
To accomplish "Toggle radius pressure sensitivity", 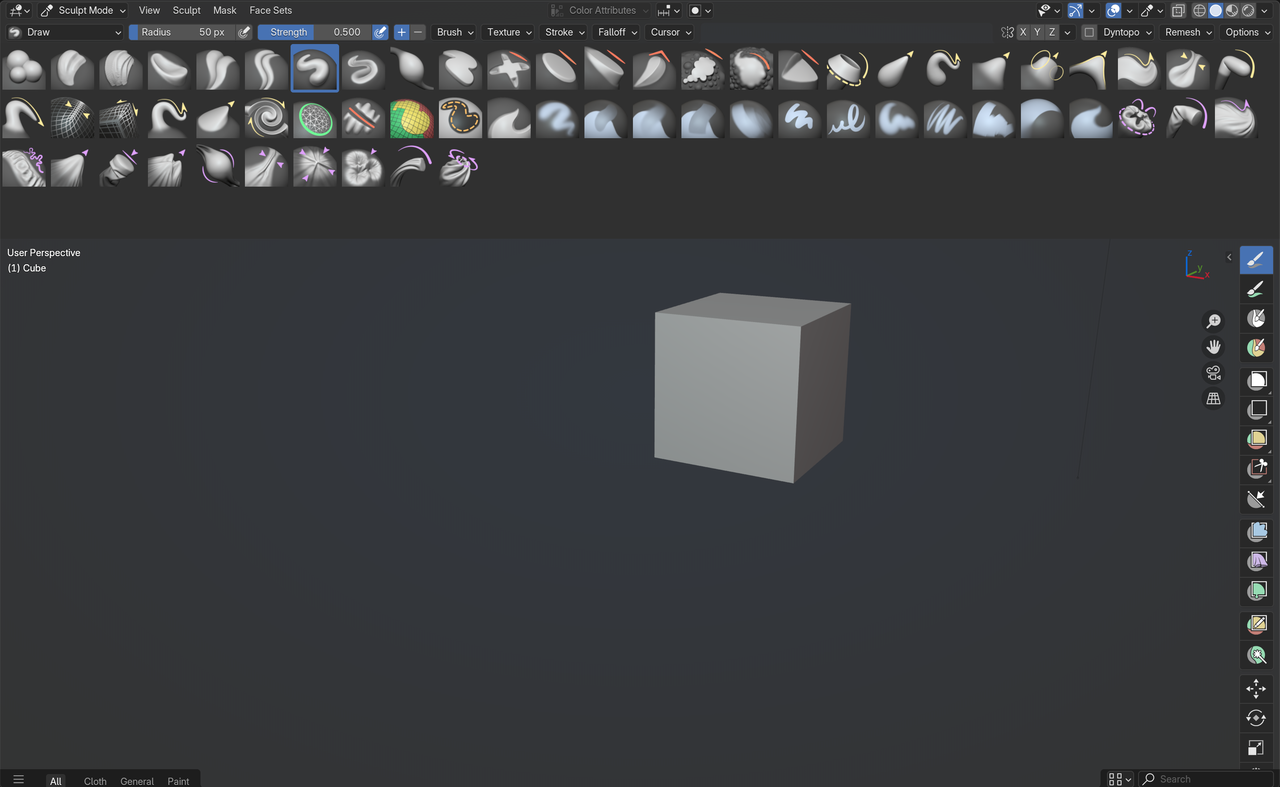I will tap(244, 32).
